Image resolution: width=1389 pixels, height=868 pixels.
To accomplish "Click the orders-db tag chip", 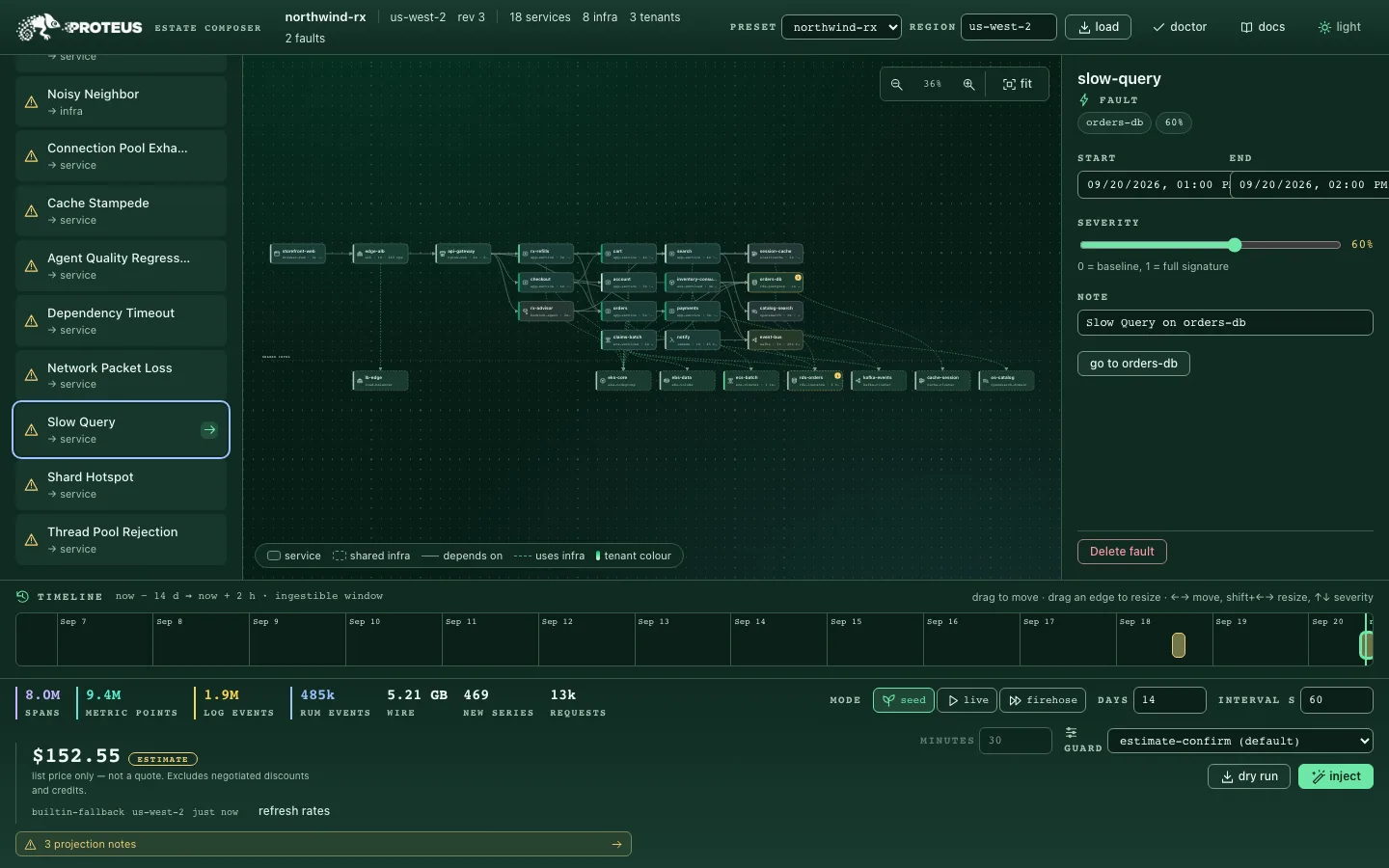I will [1114, 122].
